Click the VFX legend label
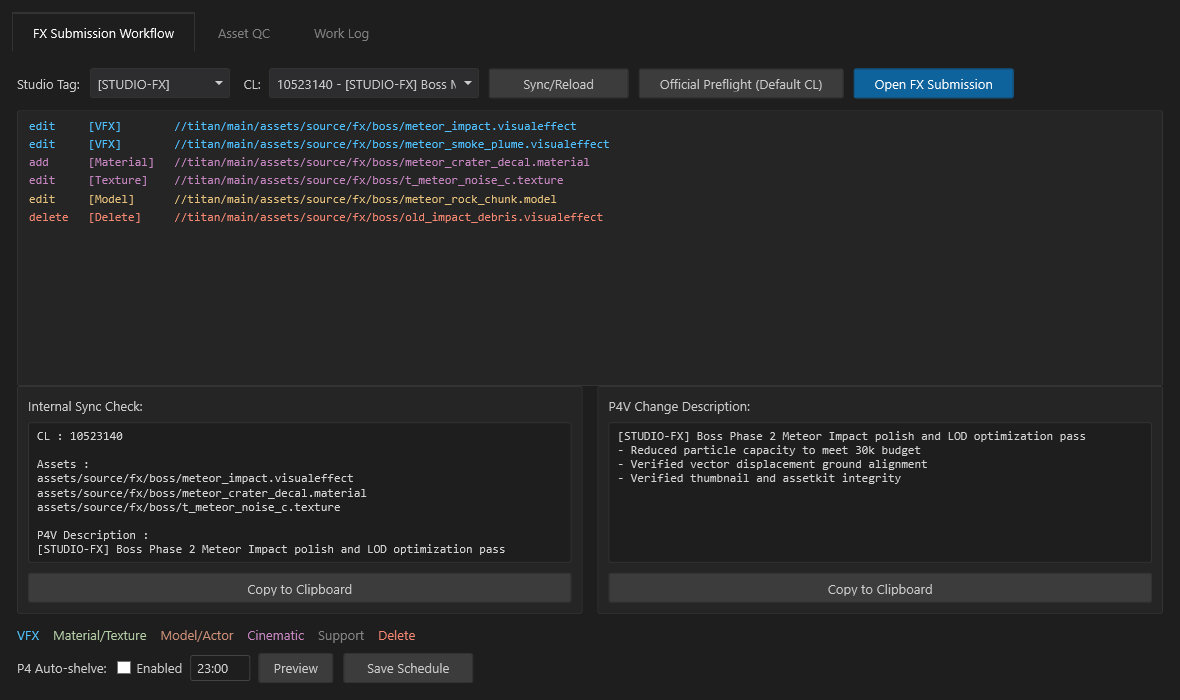The width and height of the screenshot is (1180, 700). (x=28, y=635)
